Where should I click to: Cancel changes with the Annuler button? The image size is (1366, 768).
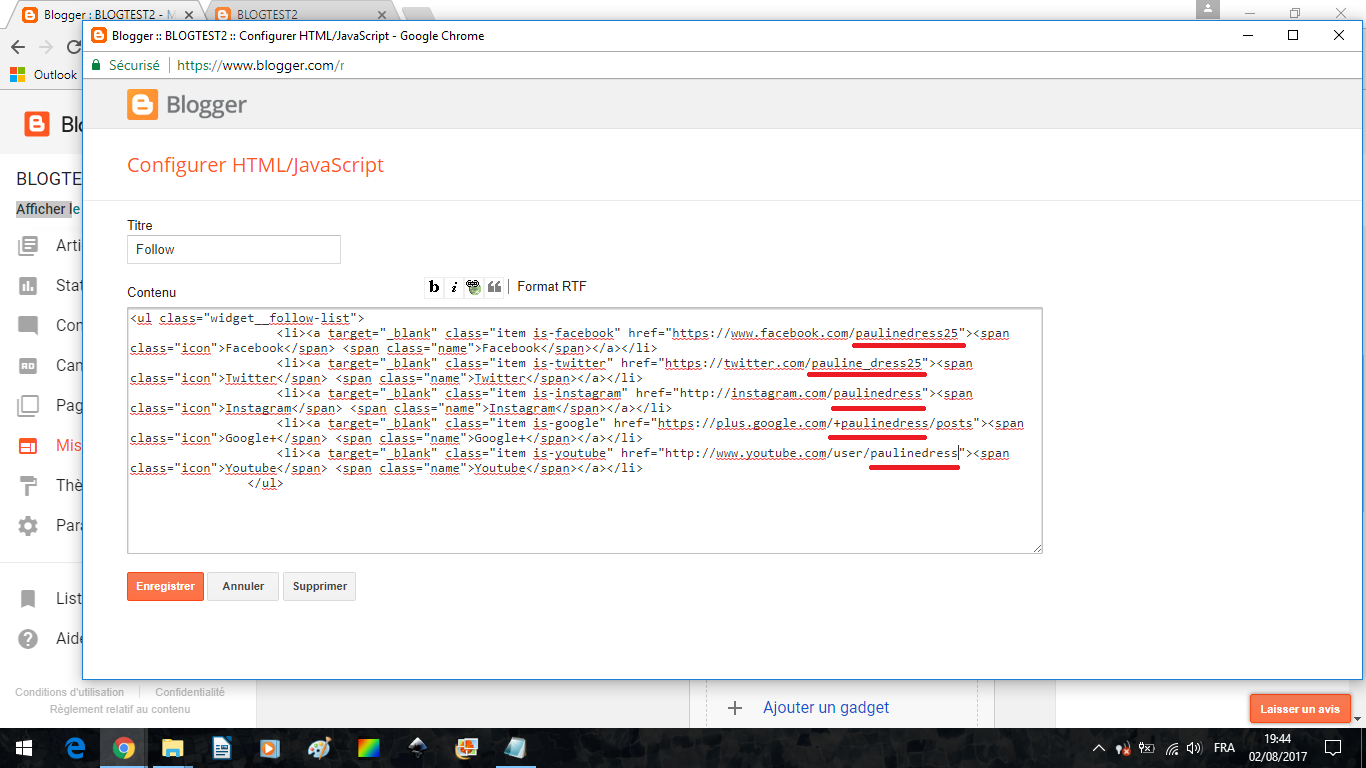[243, 586]
